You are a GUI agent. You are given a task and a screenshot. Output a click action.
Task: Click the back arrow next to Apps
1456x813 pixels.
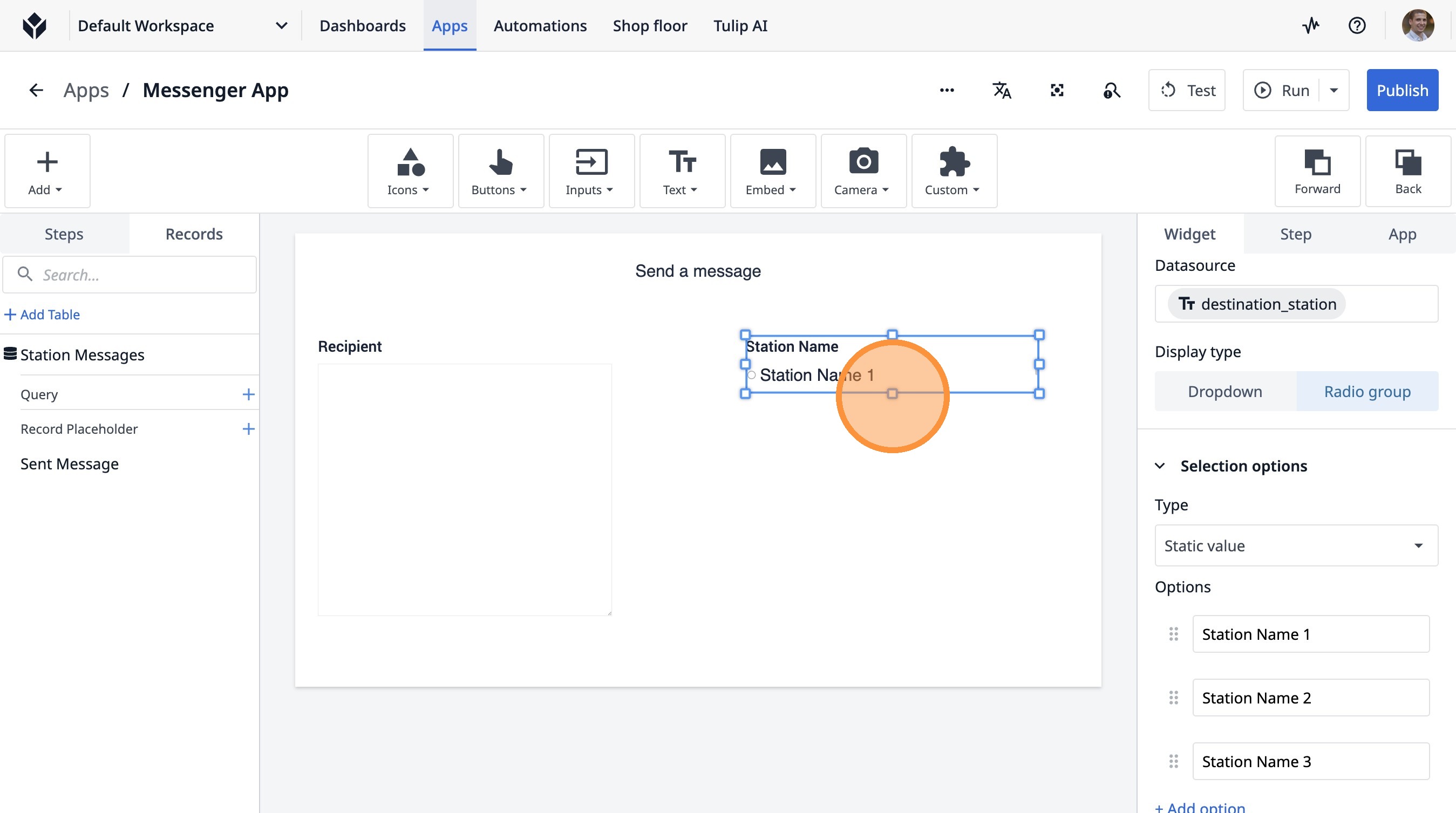coord(36,91)
